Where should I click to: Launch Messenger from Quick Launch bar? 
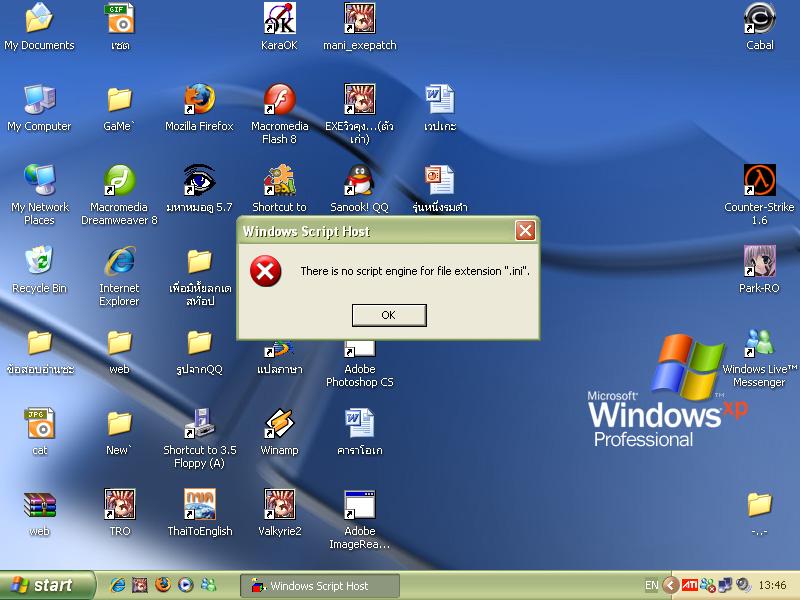coord(208,585)
